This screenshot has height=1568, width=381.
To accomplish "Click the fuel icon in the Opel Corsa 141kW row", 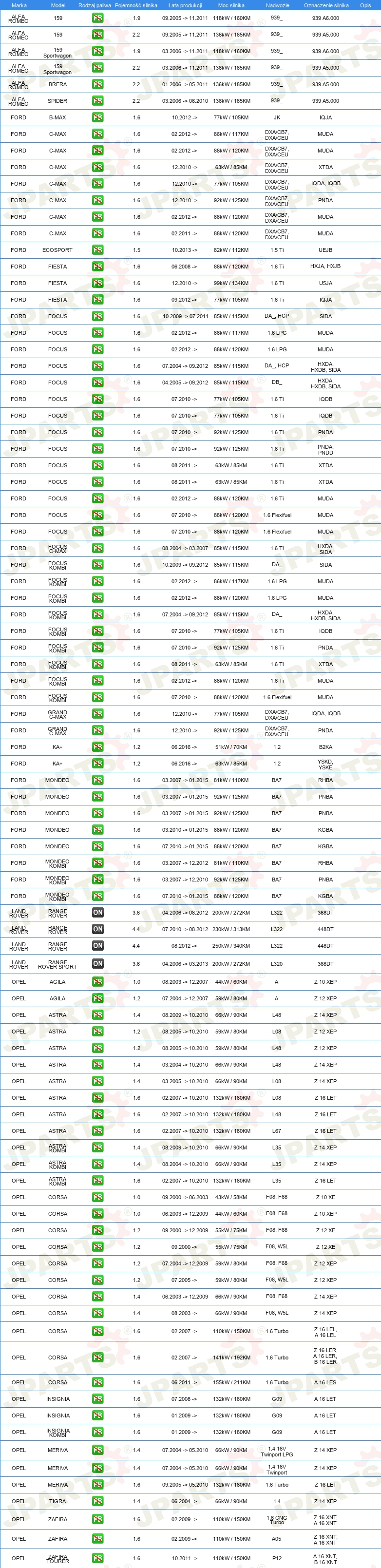I will (x=97, y=1358).
